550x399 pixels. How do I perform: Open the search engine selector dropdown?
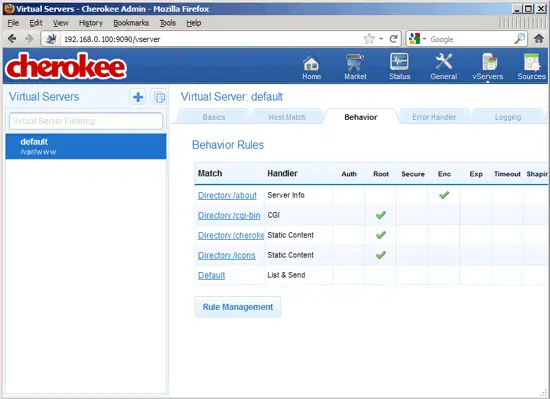point(417,39)
